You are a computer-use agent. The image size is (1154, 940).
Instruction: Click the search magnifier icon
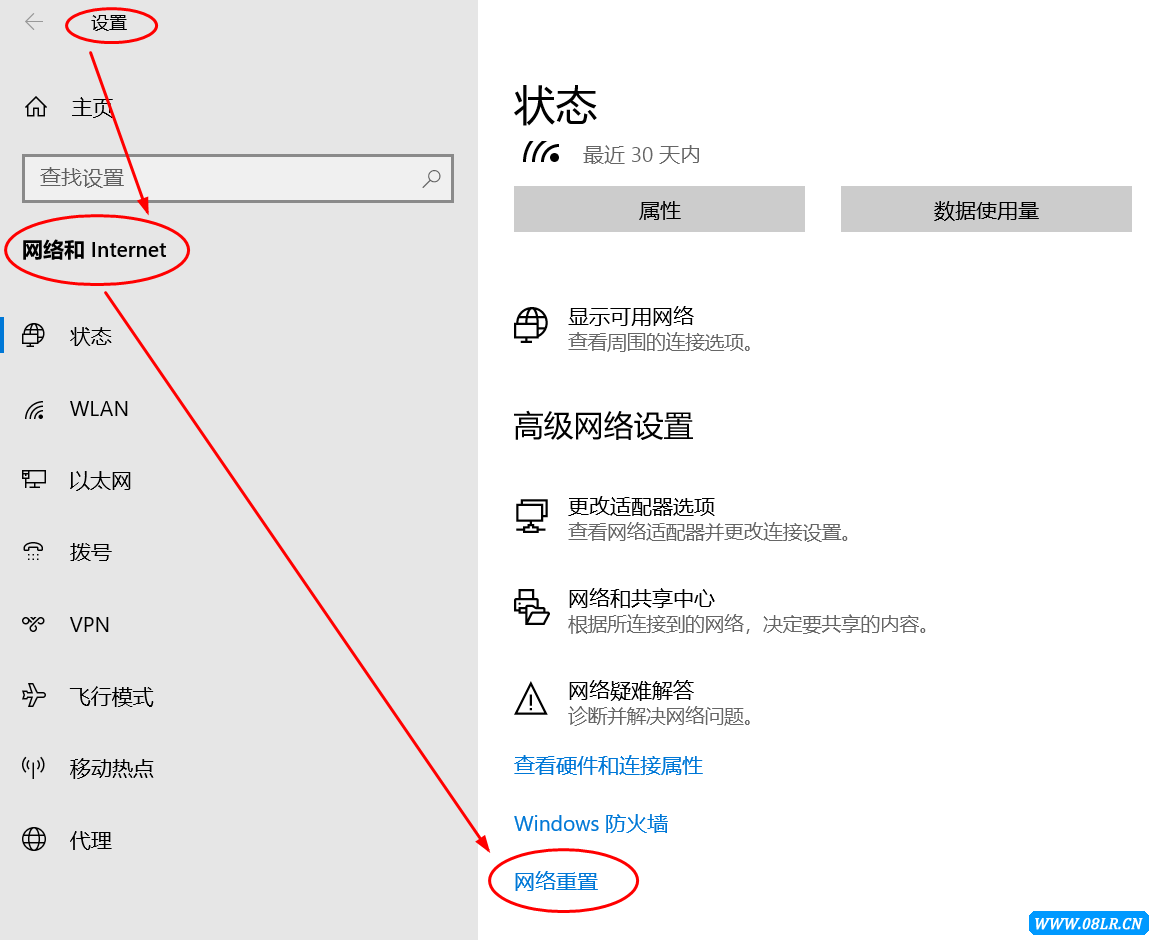[x=431, y=178]
